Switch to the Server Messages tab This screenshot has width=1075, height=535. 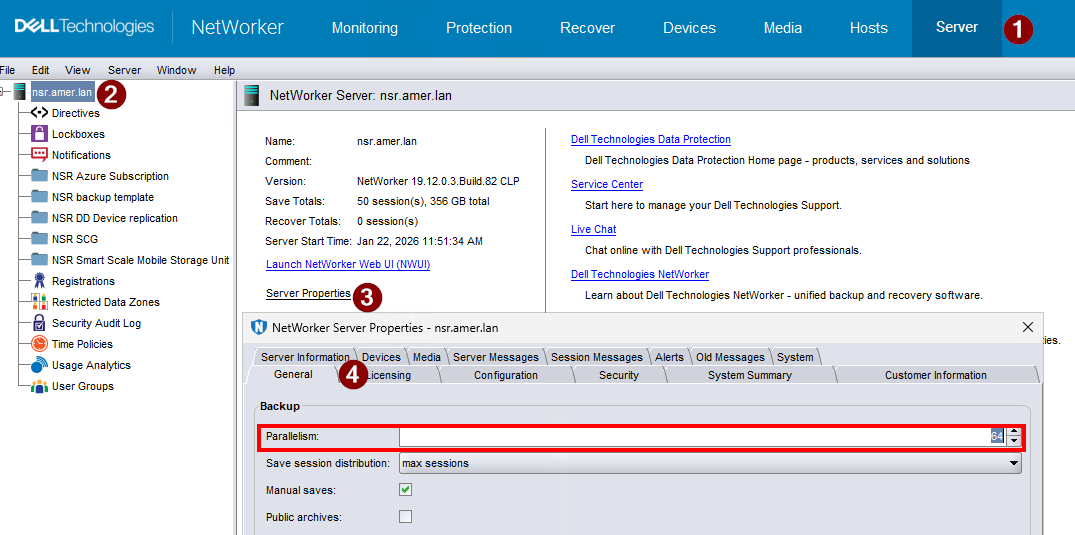496,357
